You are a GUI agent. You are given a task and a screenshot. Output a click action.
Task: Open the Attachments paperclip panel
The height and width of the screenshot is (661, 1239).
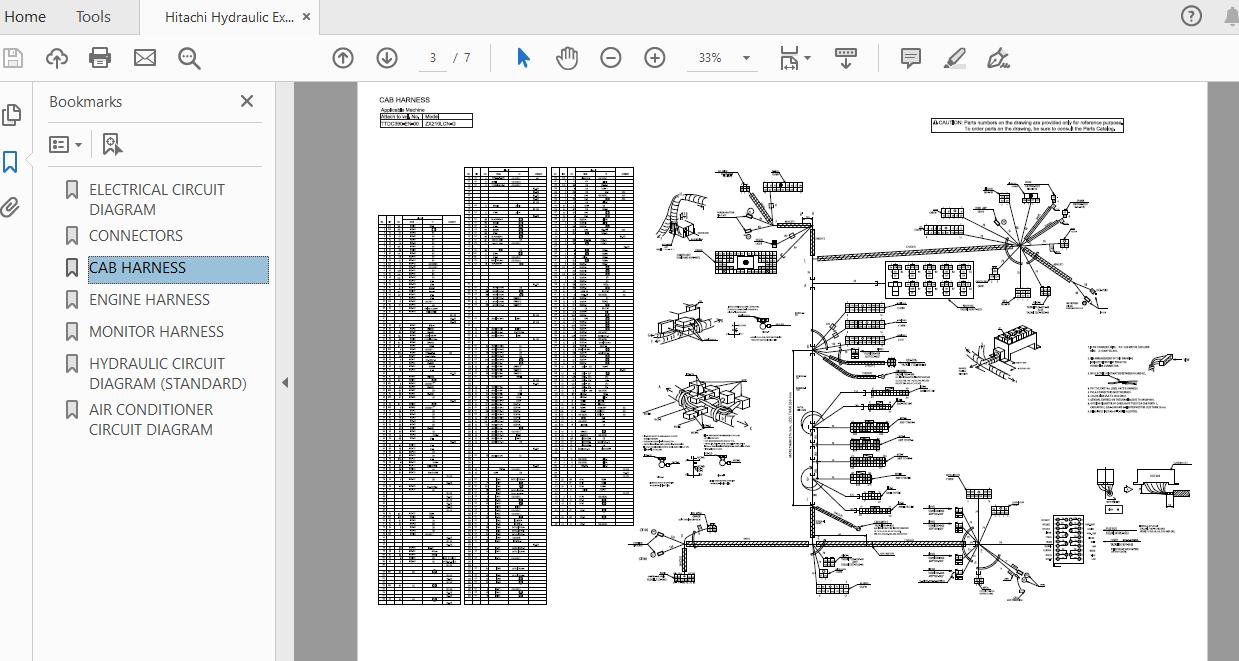[11, 207]
